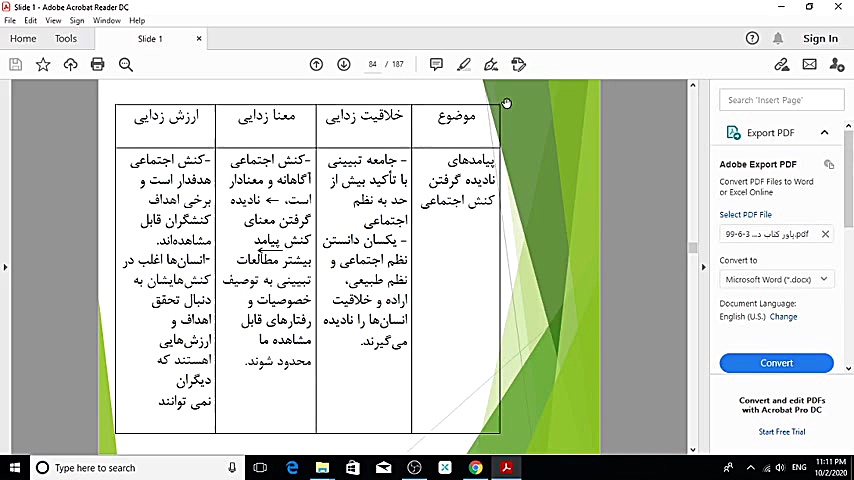Add a comment with speech bubble icon
The width and height of the screenshot is (854, 480).
coord(436,64)
